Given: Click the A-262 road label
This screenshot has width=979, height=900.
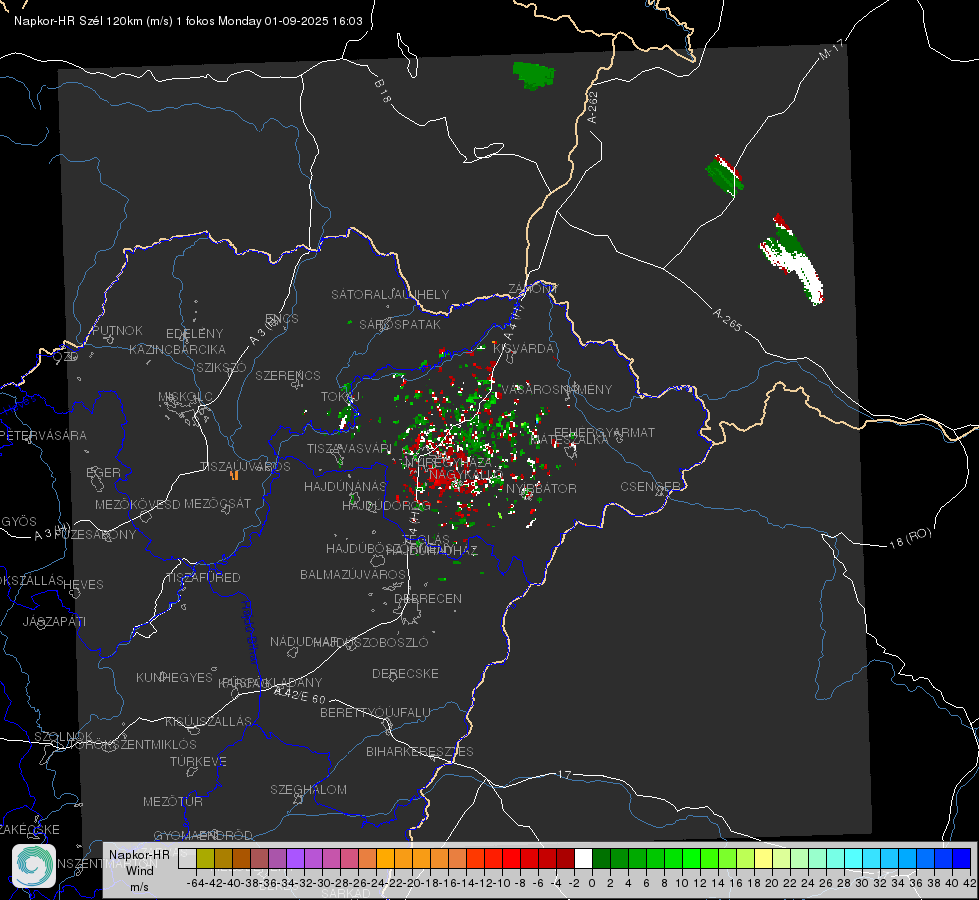Looking at the screenshot, I should [x=593, y=107].
